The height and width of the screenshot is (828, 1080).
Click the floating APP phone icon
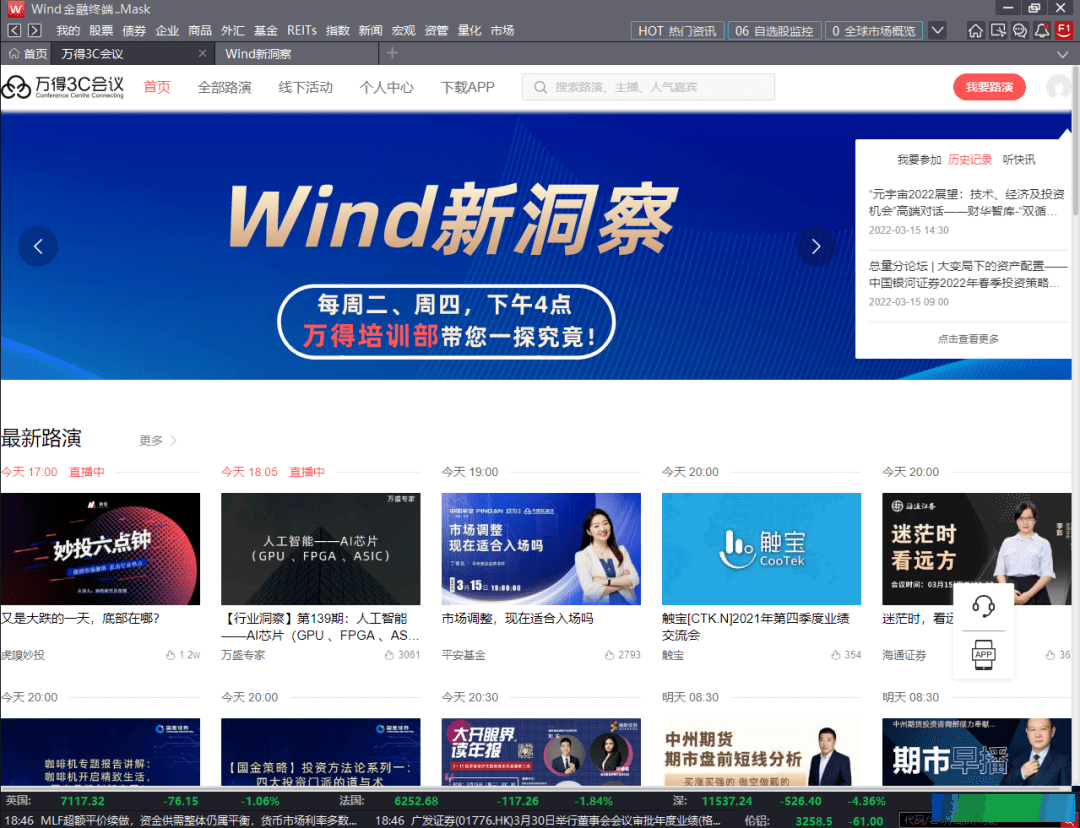[983, 655]
